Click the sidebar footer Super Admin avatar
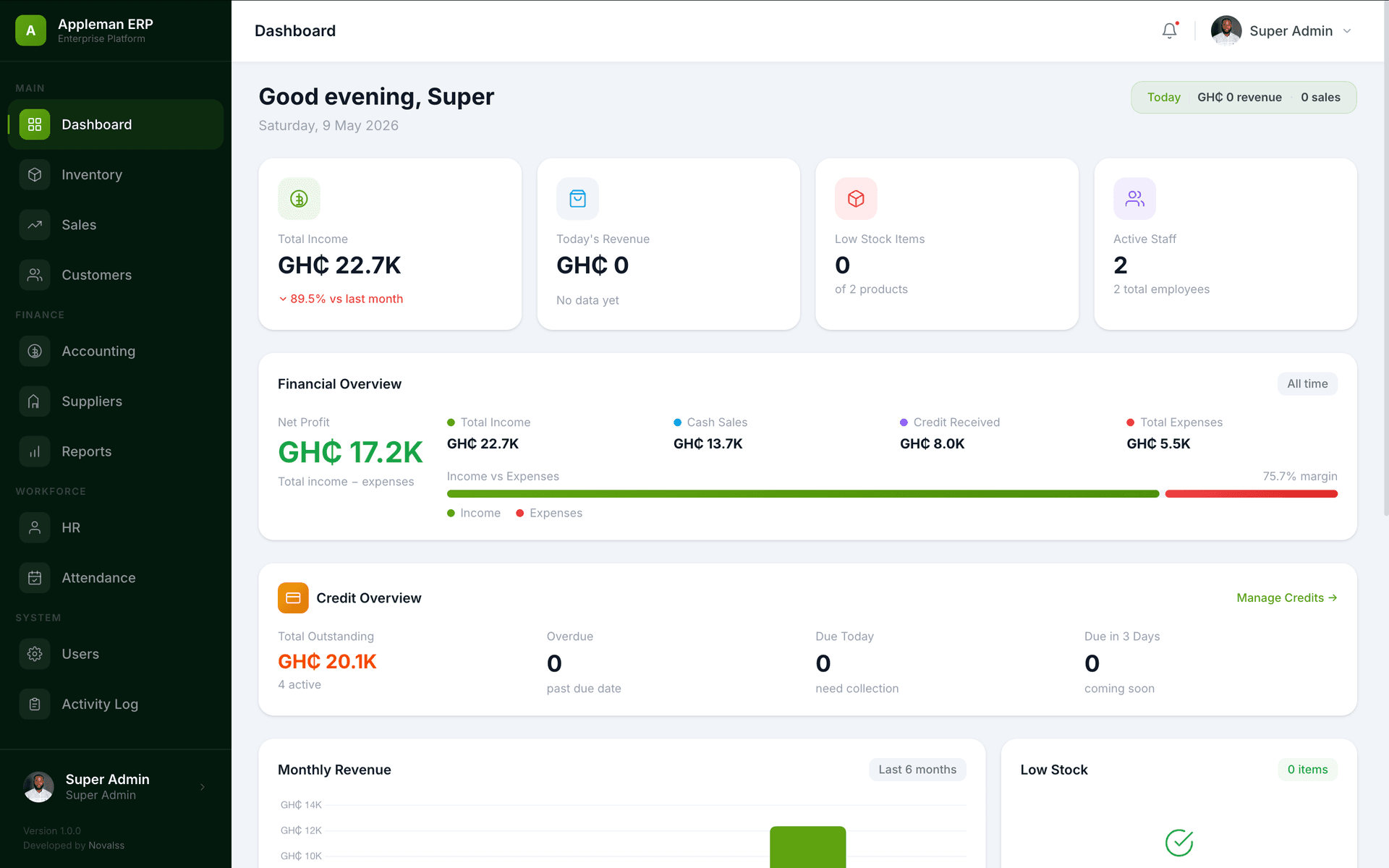The image size is (1389, 868). point(38,787)
